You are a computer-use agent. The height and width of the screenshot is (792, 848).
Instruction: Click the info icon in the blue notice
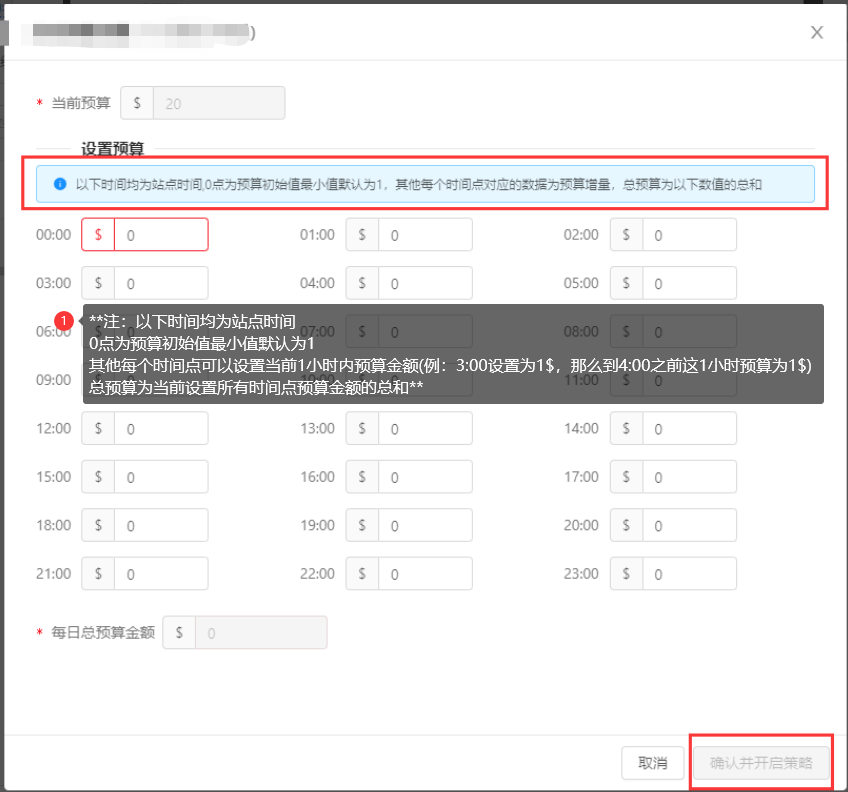click(x=60, y=184)
